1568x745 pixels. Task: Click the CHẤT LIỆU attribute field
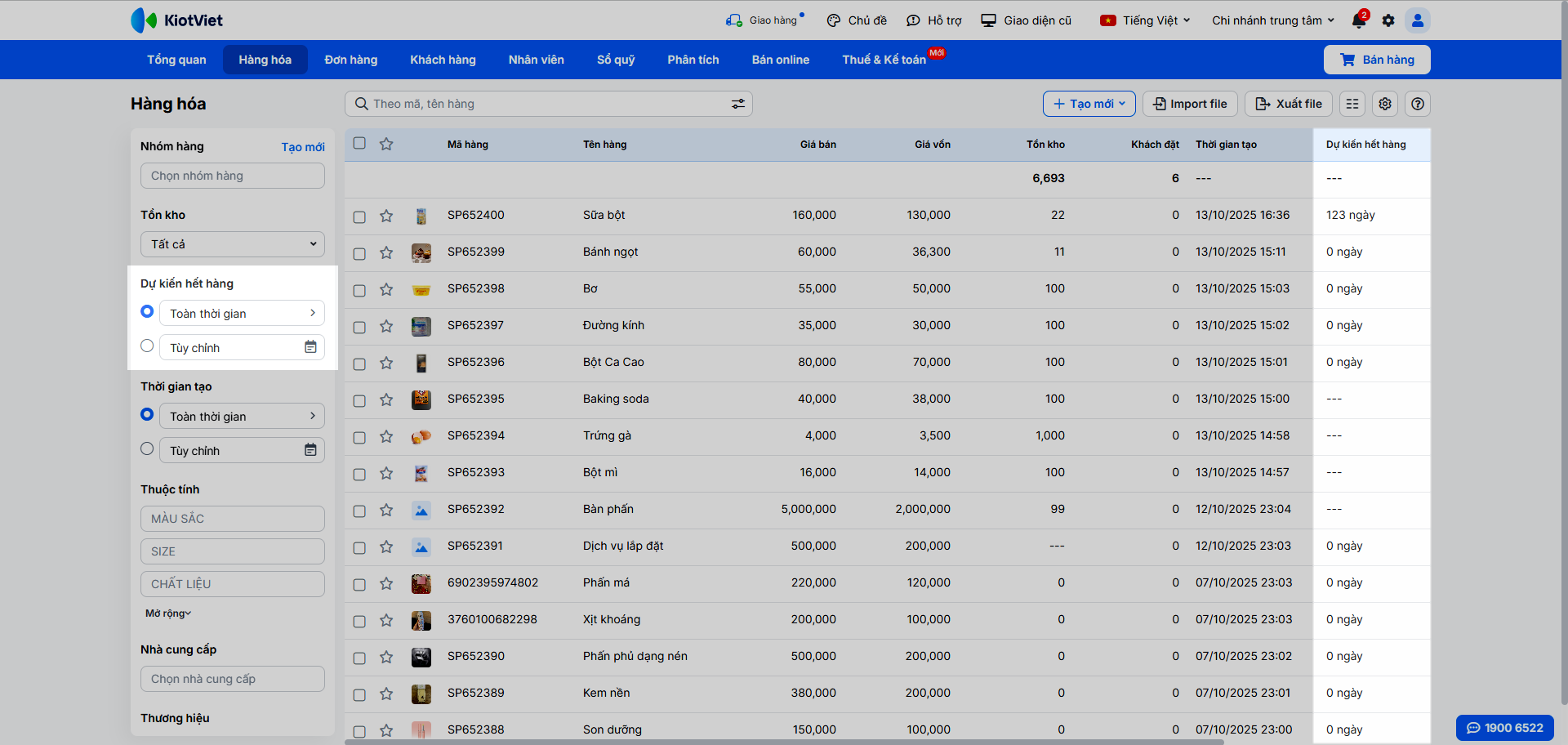point(233,584)
